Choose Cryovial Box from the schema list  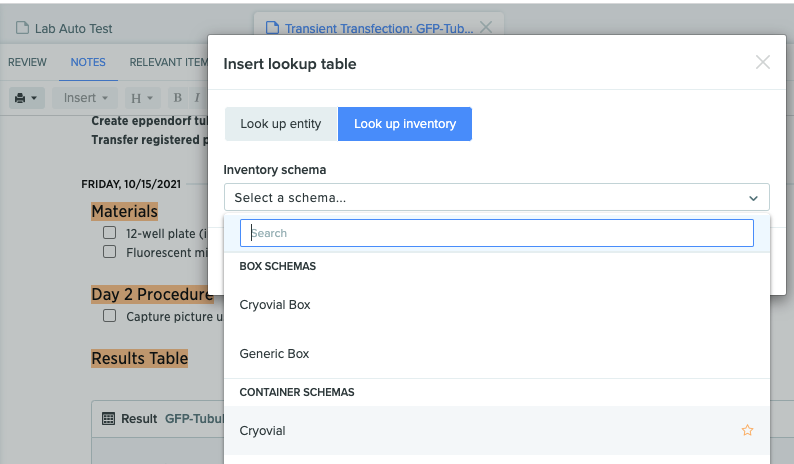275,305
